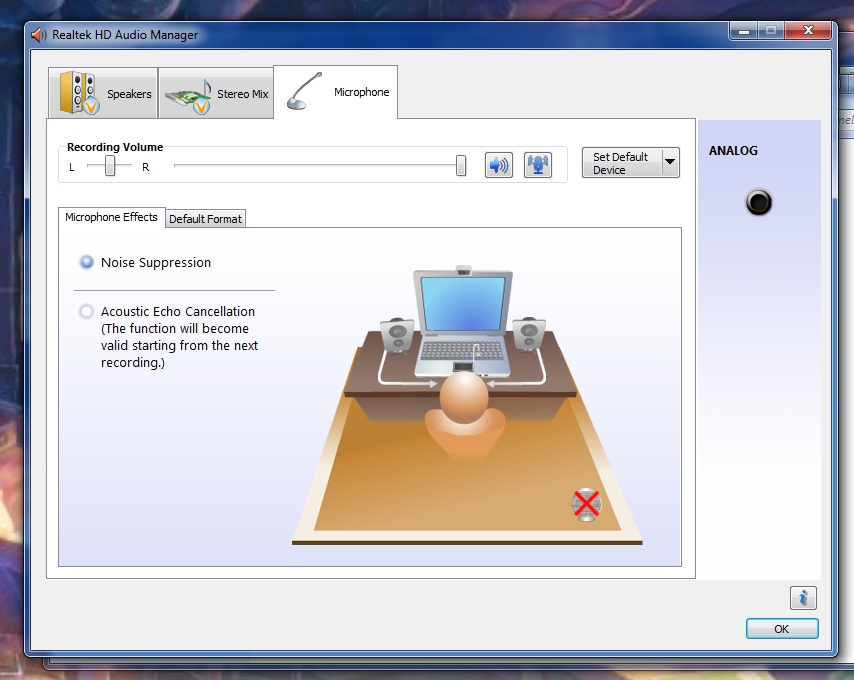854x680 pixels.
Task: Enable Noise Suppression option
Action: pos(87,262)
